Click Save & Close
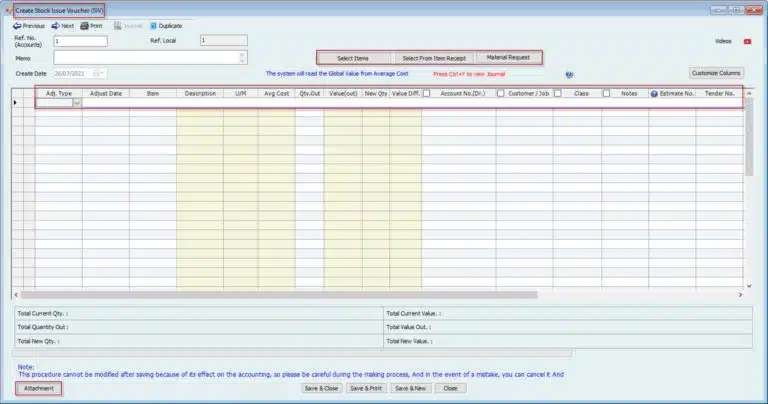 (x=321, y=388)
